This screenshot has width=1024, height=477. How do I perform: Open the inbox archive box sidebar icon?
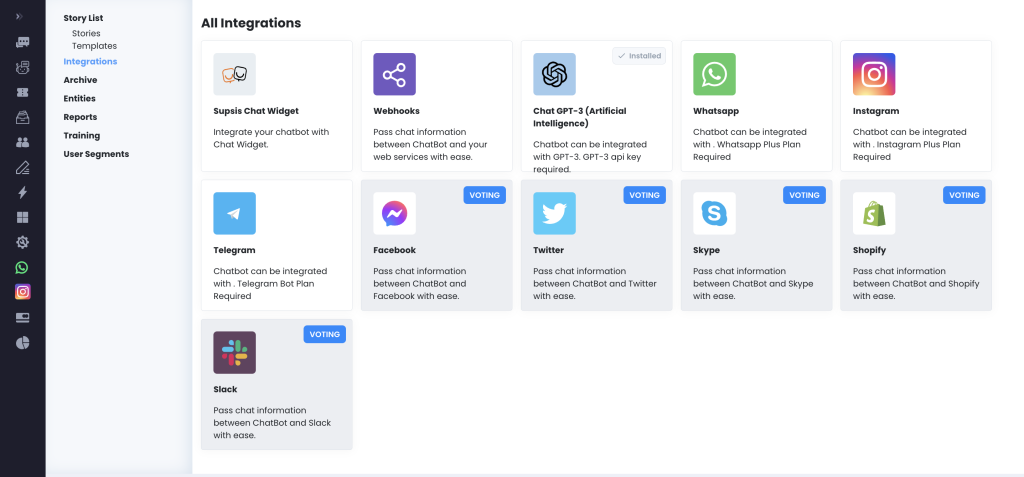pos(23,118)
